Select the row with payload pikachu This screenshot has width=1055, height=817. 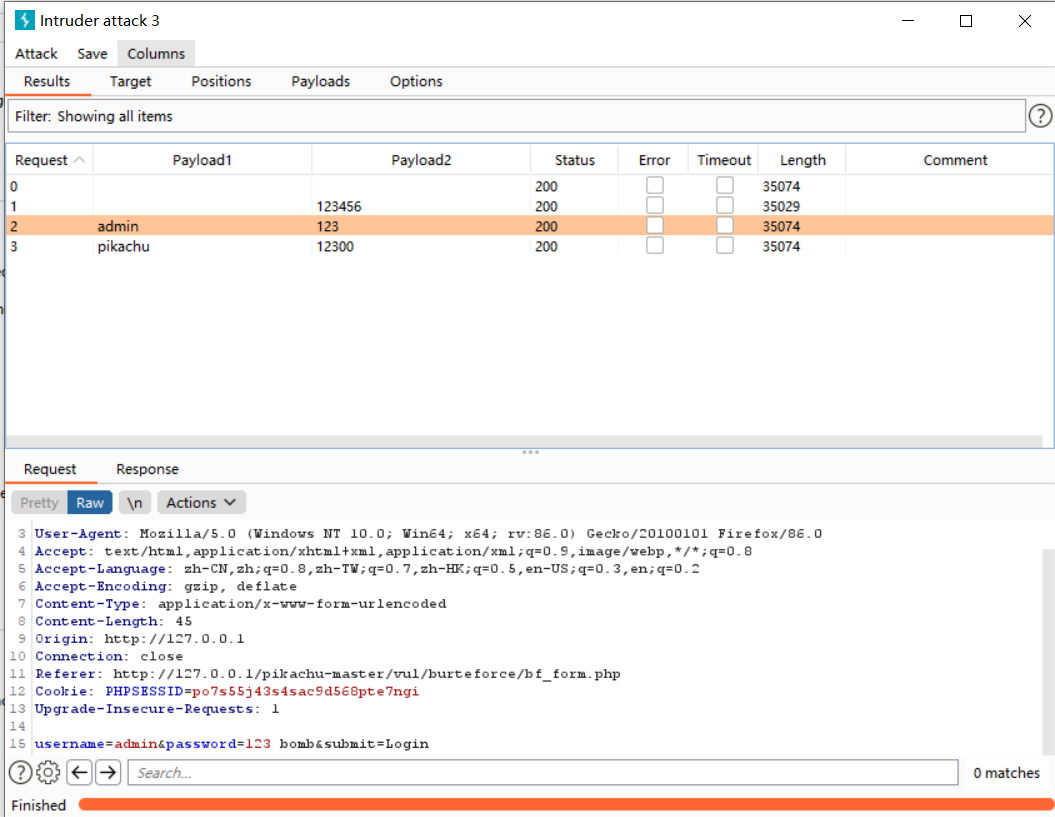pos(530,246)
